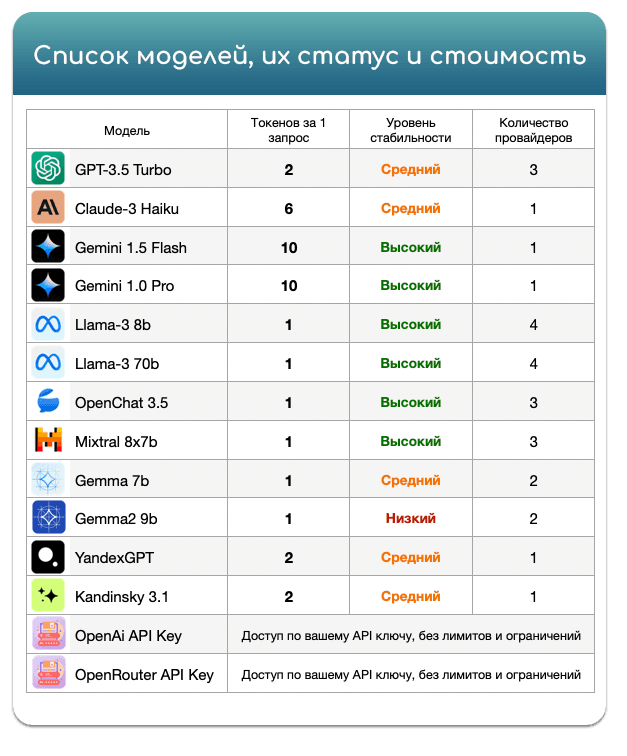627x756 pixels.
Task: Click the Gemma 7b "Средний" stability label
Action: (410, 480)
